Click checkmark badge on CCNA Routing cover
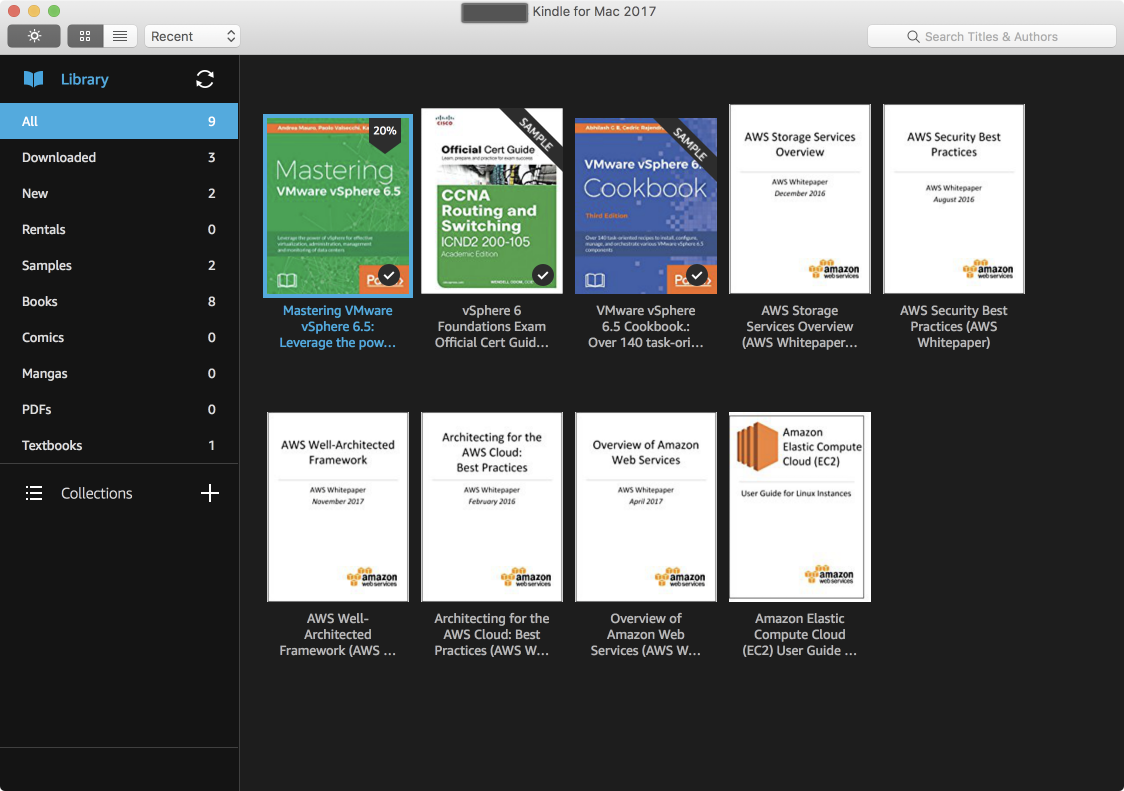The width and height of the screenshot is (1124, 791). pyautogui.click(x=543, y=275)
